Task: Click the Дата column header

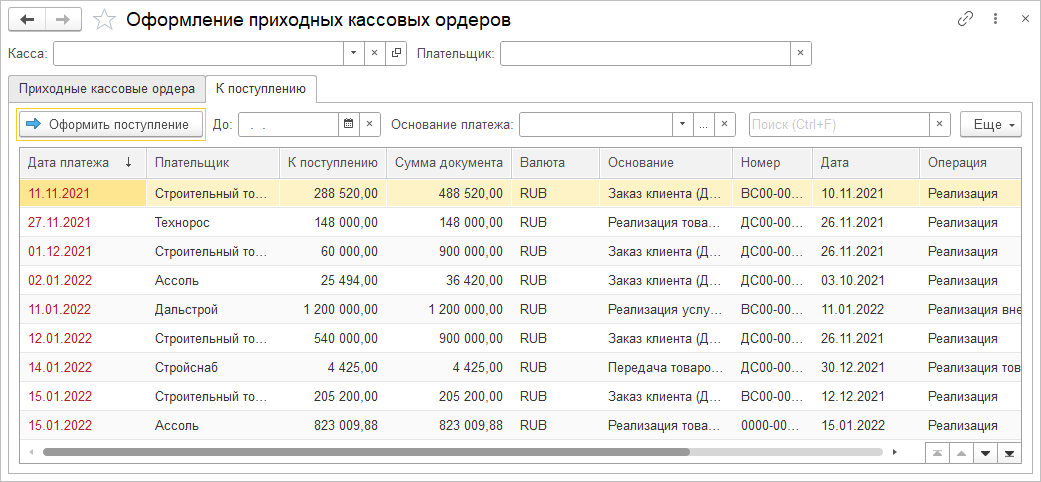Action: click(866, 163)
